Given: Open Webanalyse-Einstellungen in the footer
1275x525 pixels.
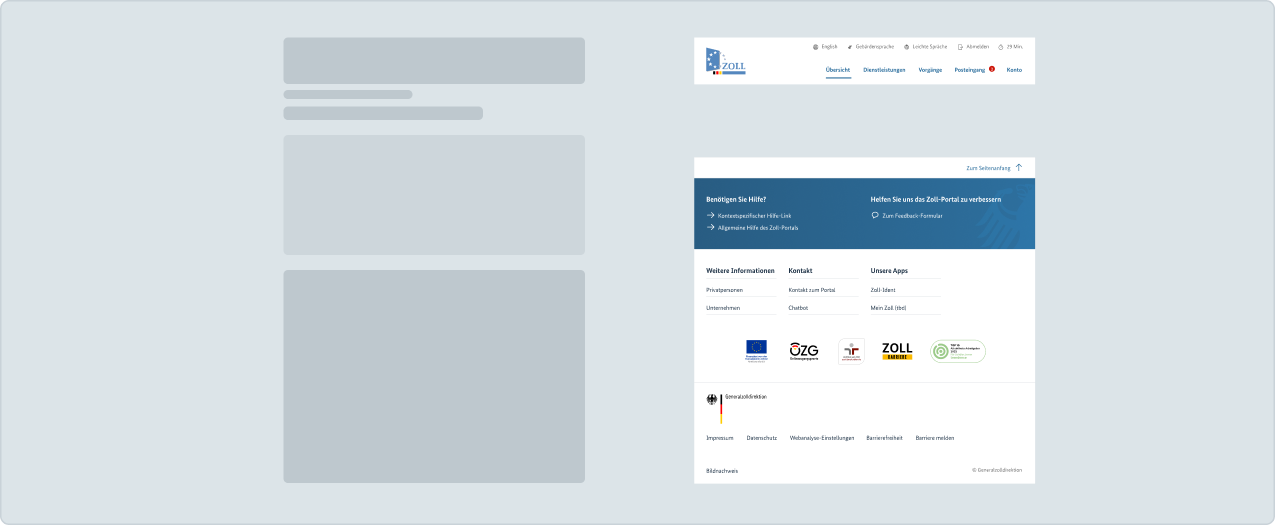Looking at the screenshot, I should pyautogui.click(x=822, y=438).
